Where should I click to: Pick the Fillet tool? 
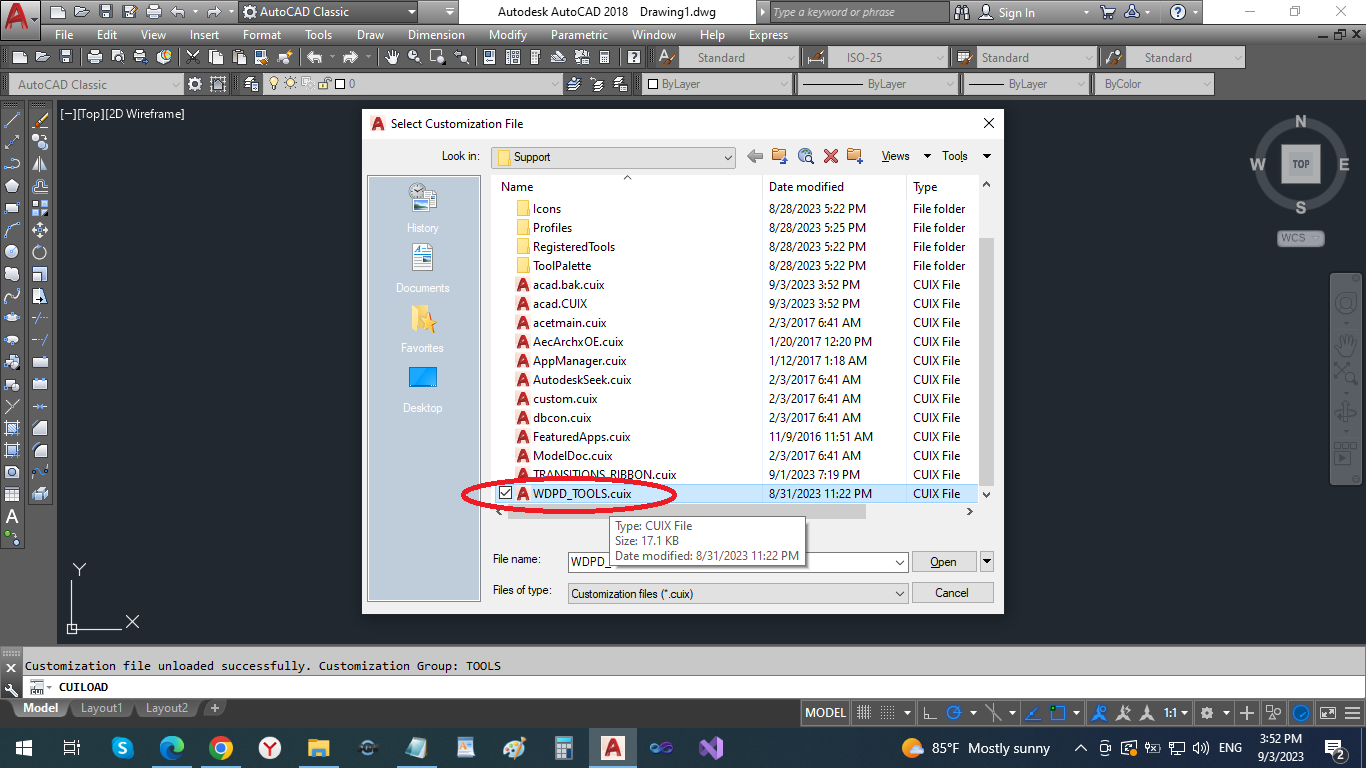point(40,450)
